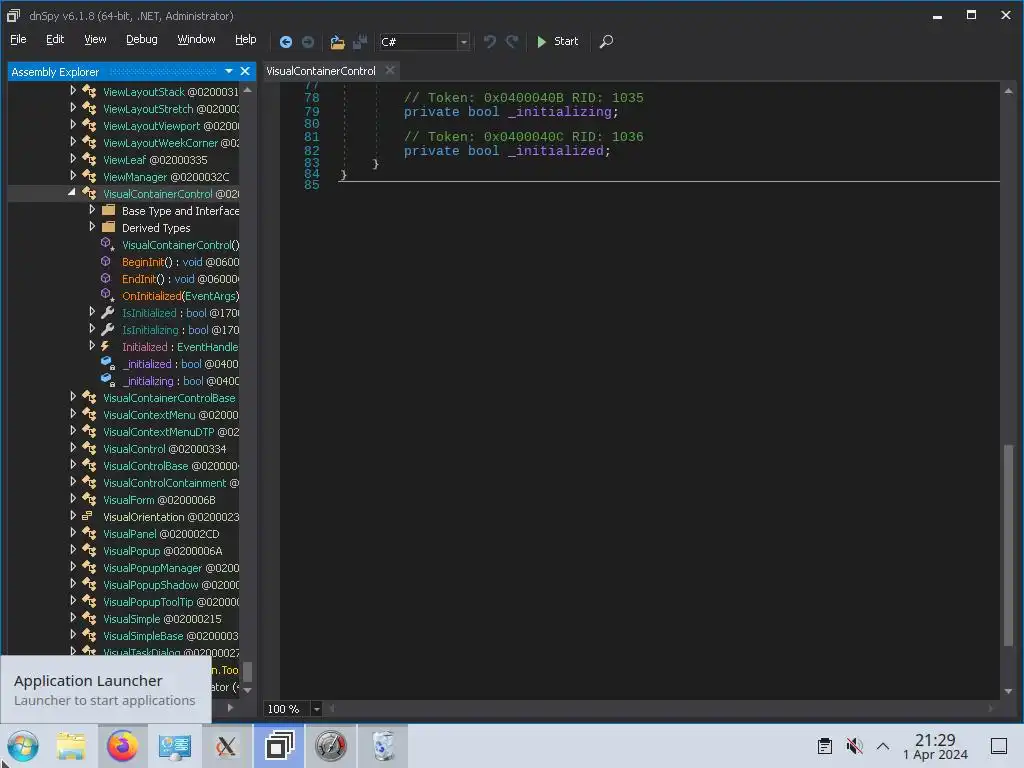
Task: Expand the ViewLayoutStack node
Action: pos(73,91)
